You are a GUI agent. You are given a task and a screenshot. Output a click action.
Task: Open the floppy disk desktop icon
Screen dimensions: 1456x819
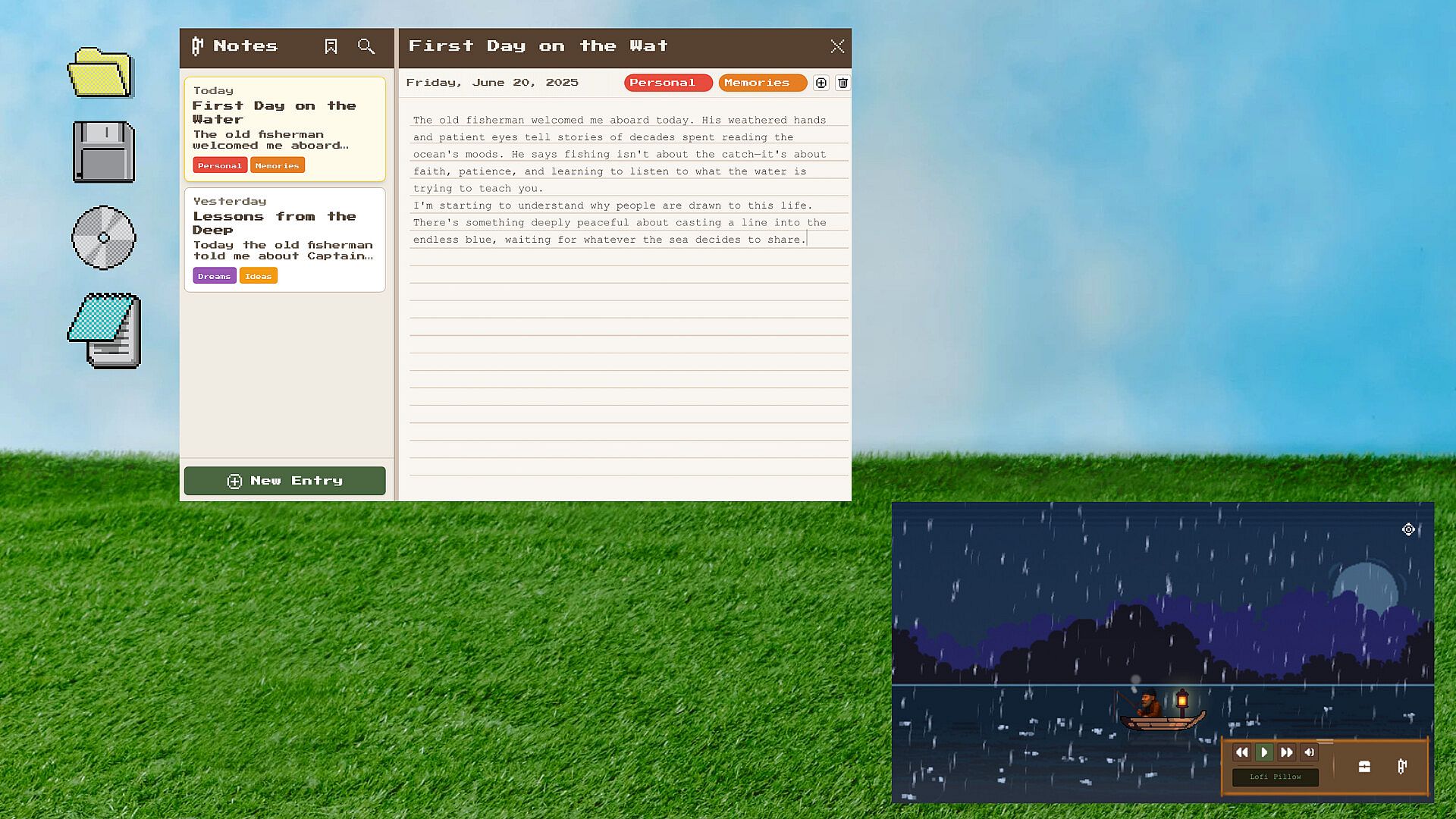click(104, 152)
